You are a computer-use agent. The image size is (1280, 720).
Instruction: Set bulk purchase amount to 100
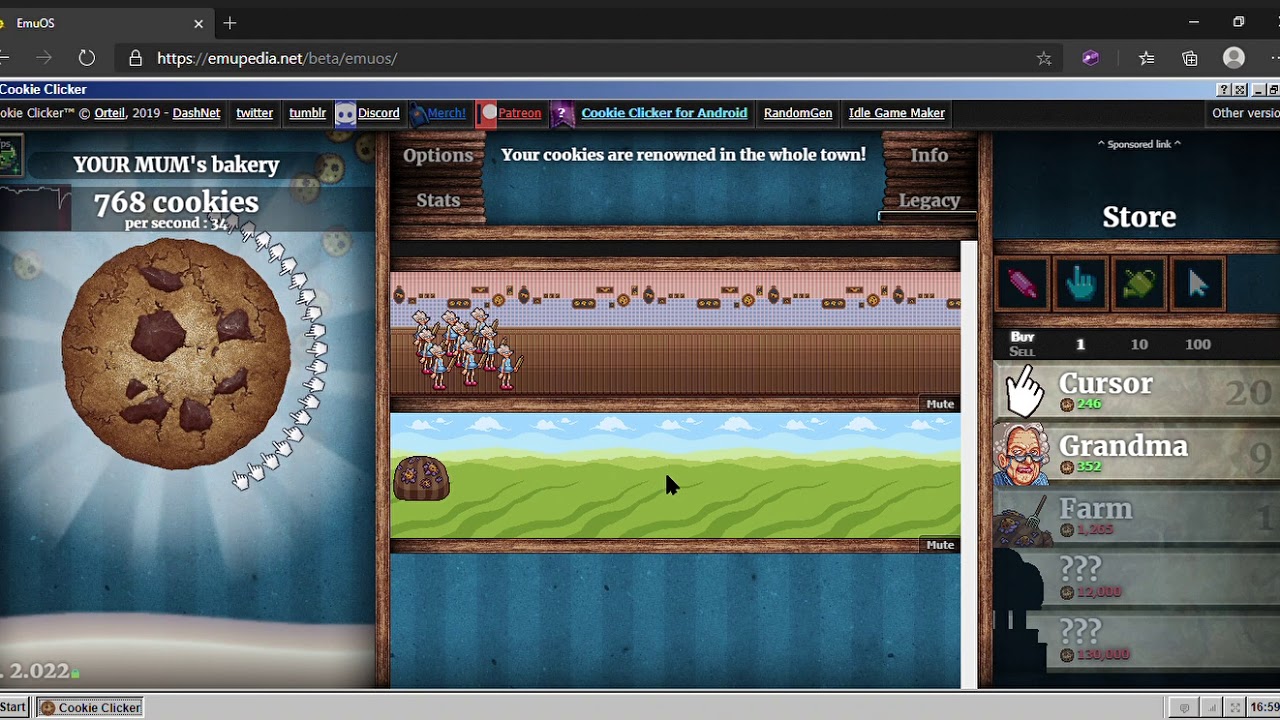coord(1198,344)
